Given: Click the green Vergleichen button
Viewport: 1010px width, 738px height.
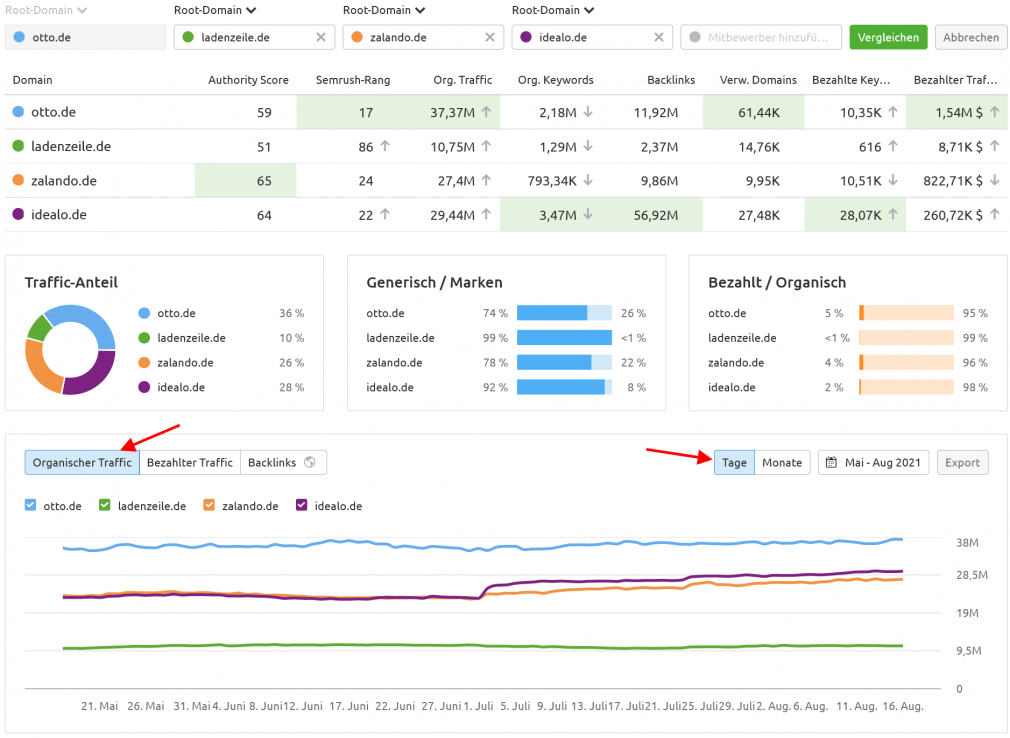Looking at the screenshot, I should pyautogui.click(x=888, y=37).
